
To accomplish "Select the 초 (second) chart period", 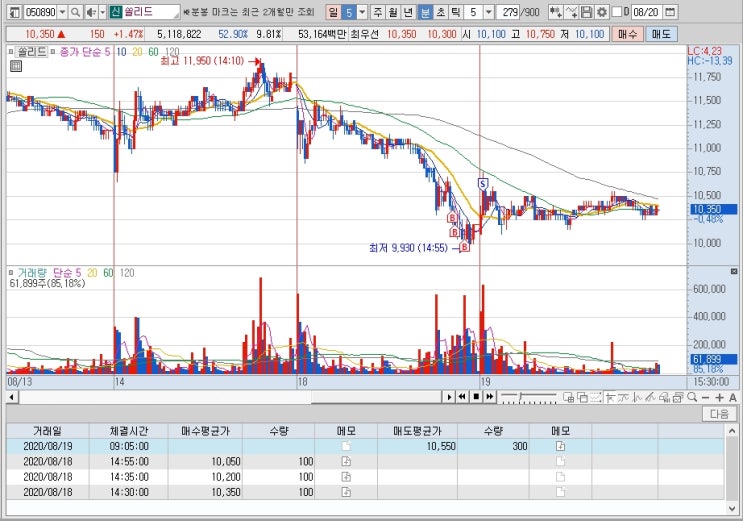I will [441, 12].
